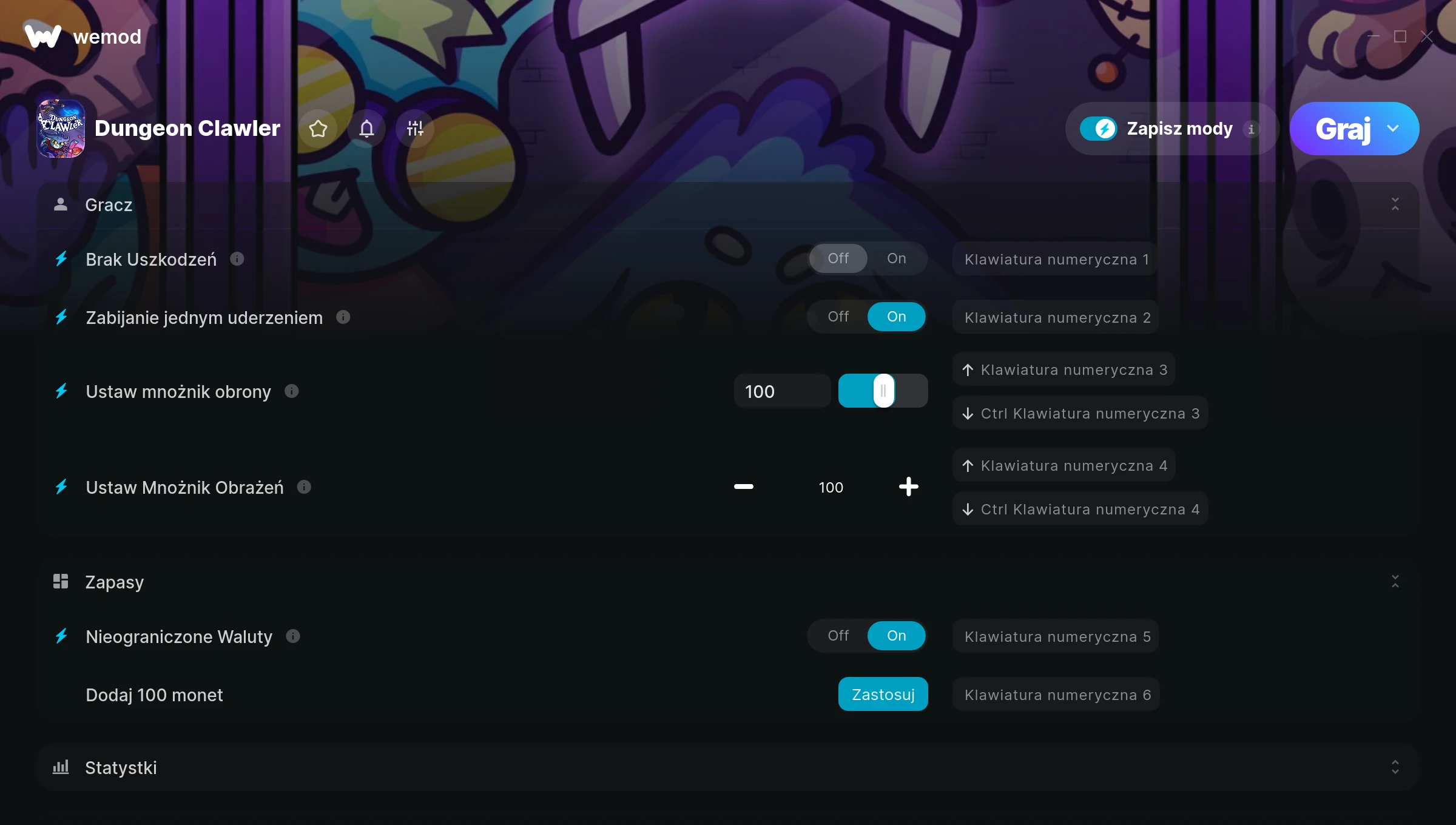Click the Ustaw mnożnik obrony slider
This screenshot has width=1456, height=825.
tap(883, 391)
